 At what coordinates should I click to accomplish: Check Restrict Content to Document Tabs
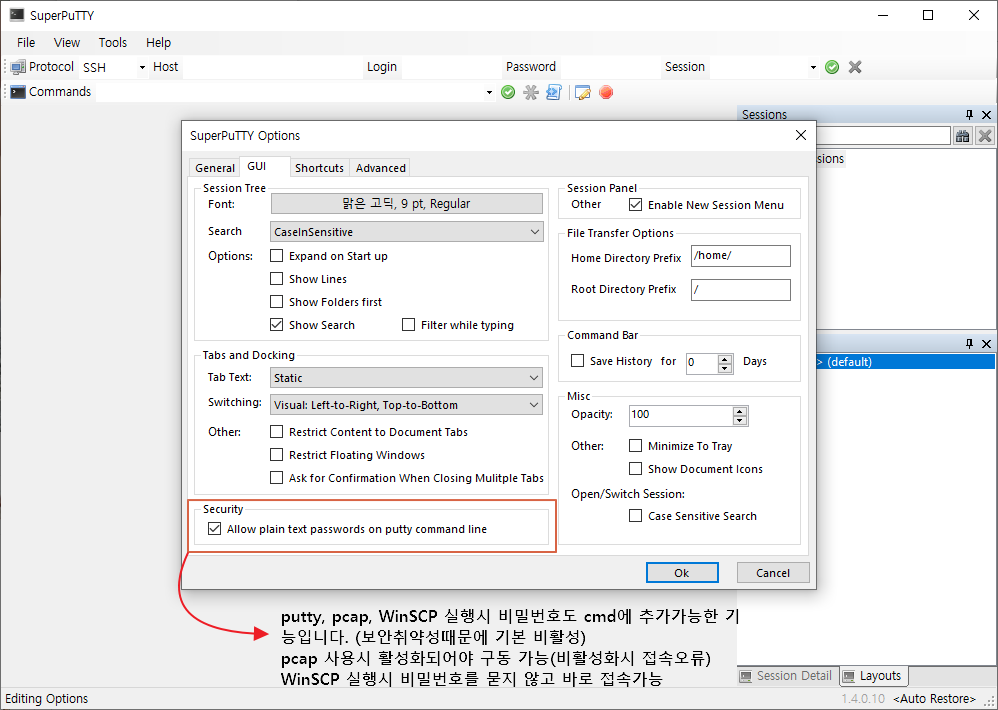(x=276, y=431)
